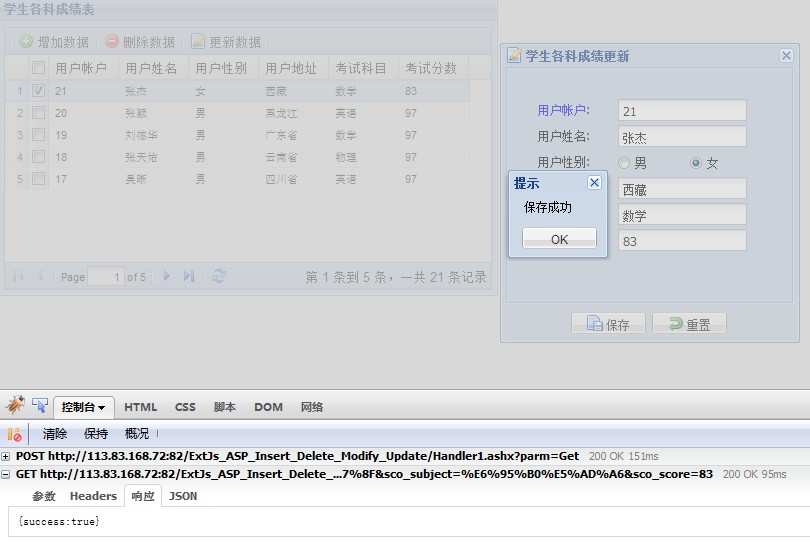Click the 增加数据 toolbar button
Screen dimensions: 810x542
[x=54, y=42]
